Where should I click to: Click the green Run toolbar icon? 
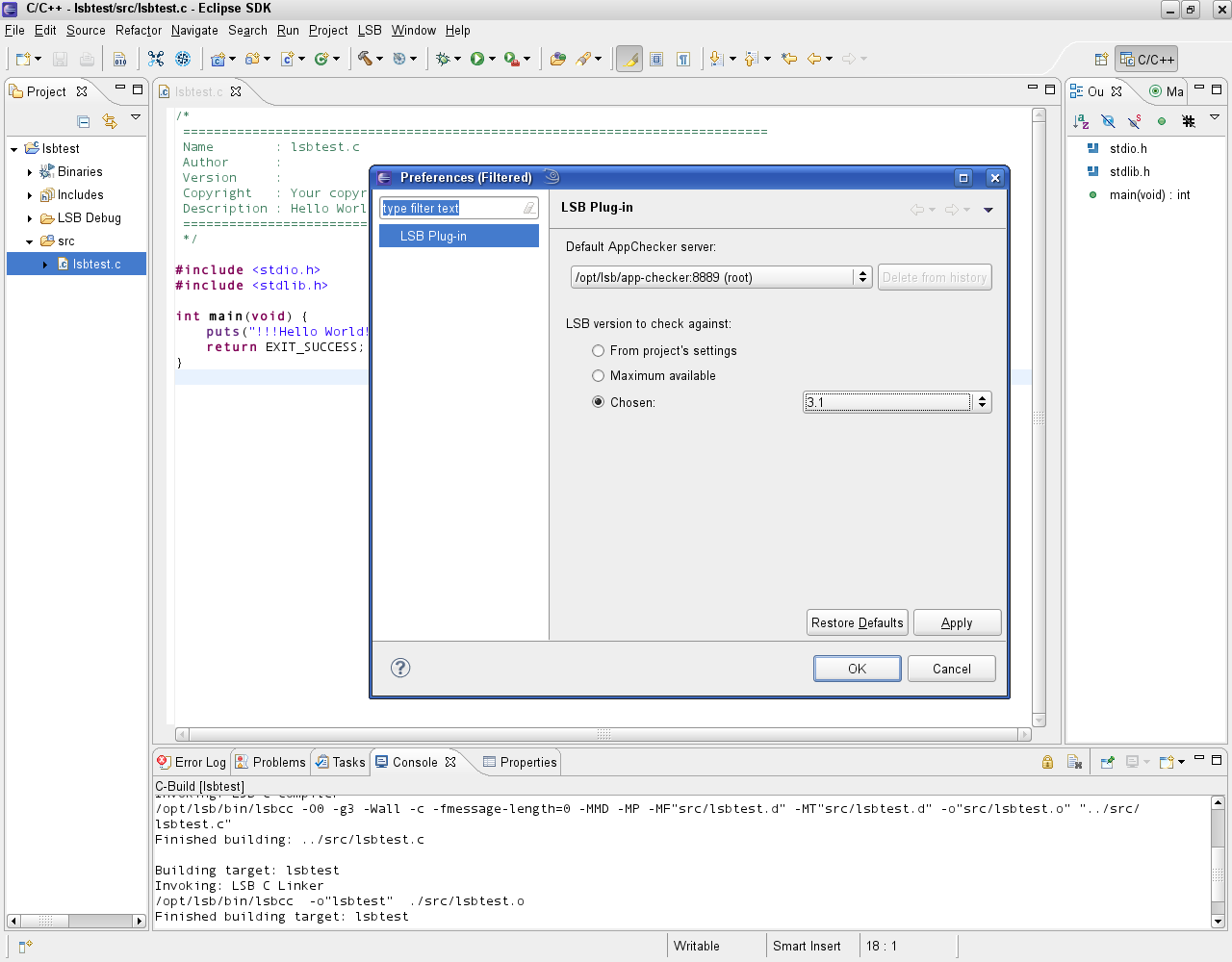(477, 59)
